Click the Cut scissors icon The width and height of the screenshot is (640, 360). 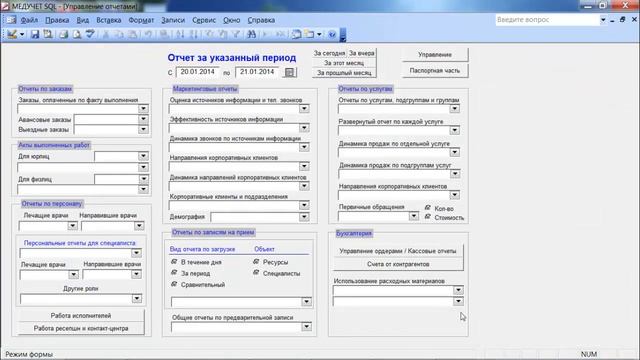tap(106, 35)
